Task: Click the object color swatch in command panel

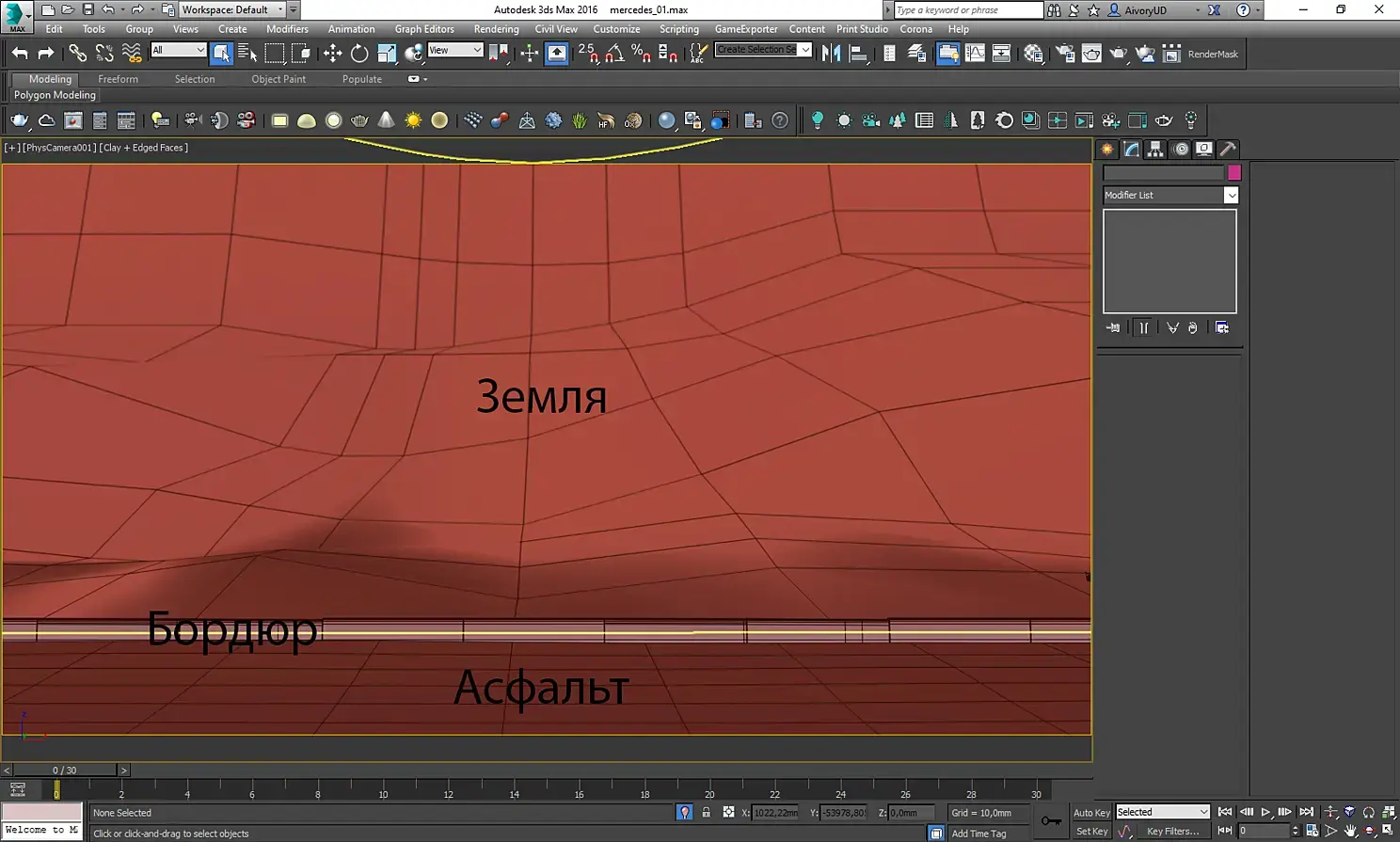Action: click(x=1234, y=172)
